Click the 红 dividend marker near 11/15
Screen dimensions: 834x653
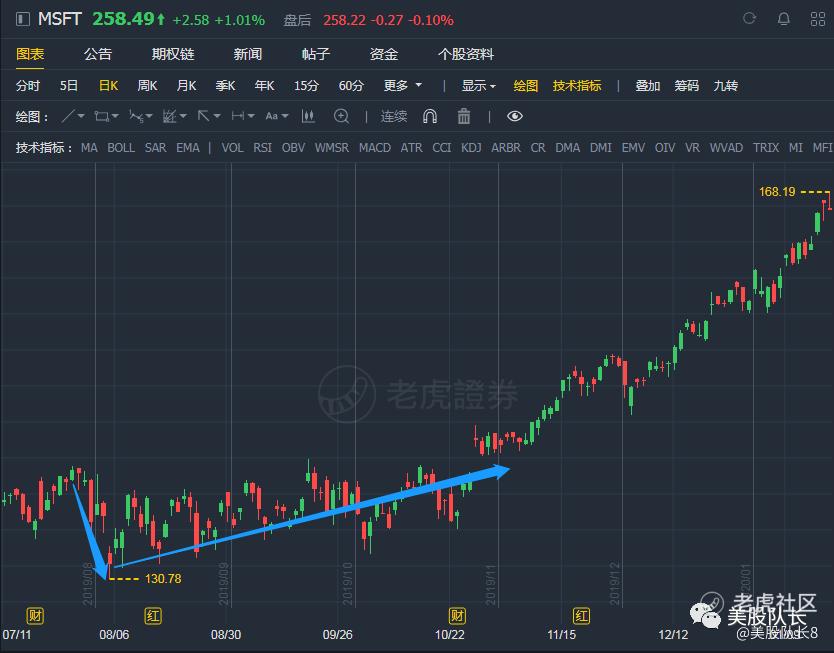click(x=581, y=616)
